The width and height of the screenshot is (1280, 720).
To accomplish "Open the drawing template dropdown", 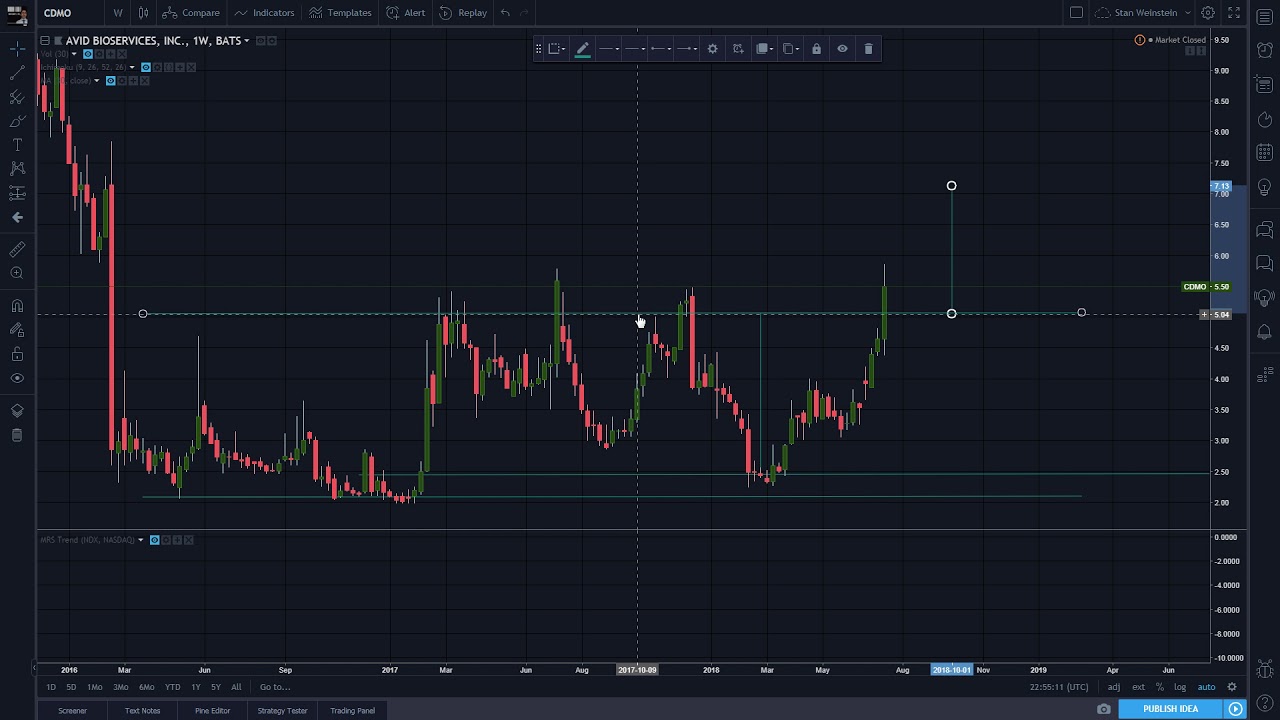I will pos(555,48).
